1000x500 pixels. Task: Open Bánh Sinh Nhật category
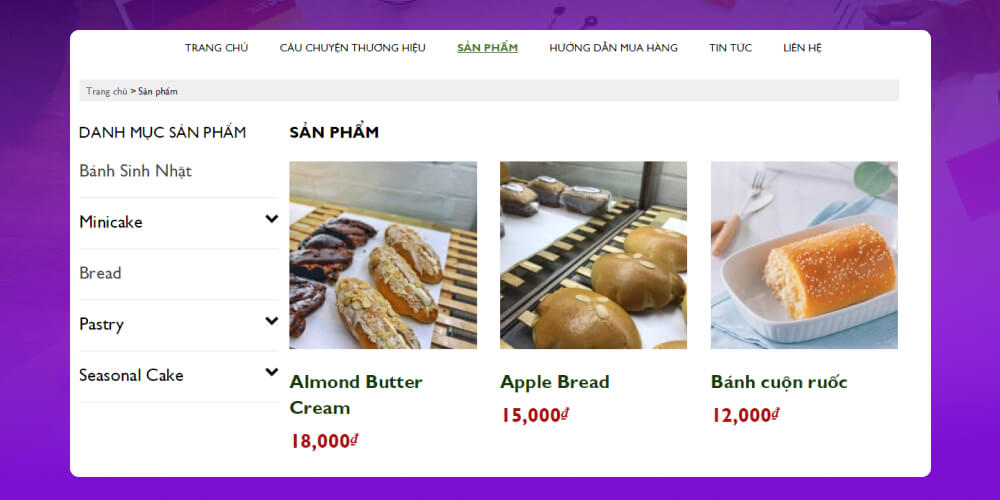pos(135,172)
